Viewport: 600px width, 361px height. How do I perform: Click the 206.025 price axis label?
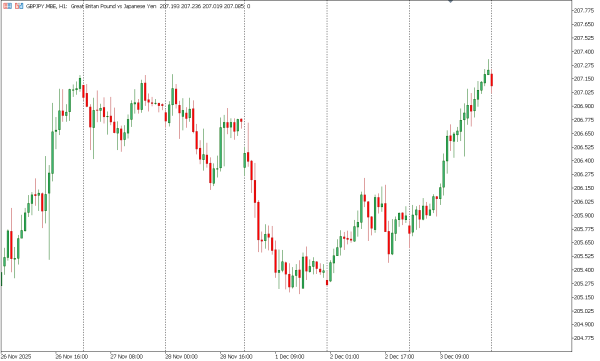584,202
